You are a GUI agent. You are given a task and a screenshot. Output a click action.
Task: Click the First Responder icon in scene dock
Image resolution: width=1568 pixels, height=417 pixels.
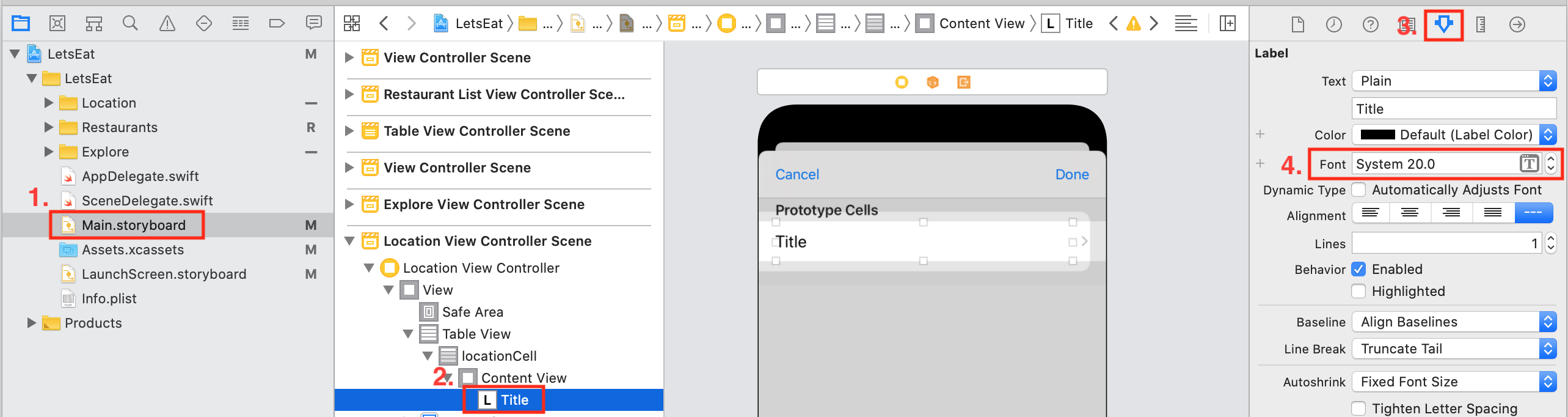point(933,82)
